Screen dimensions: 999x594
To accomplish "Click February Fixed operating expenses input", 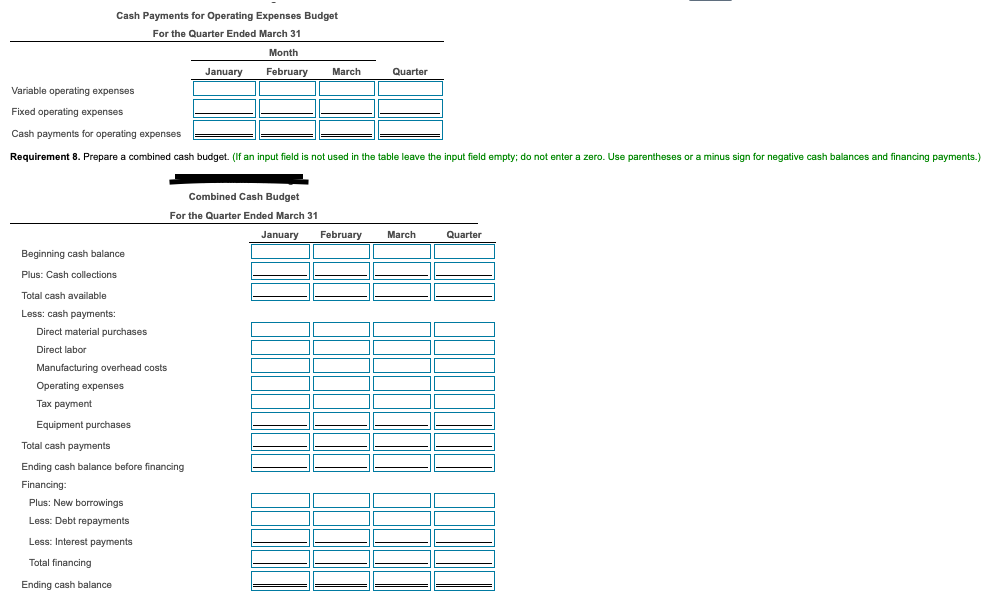I will tap(287, 108).
